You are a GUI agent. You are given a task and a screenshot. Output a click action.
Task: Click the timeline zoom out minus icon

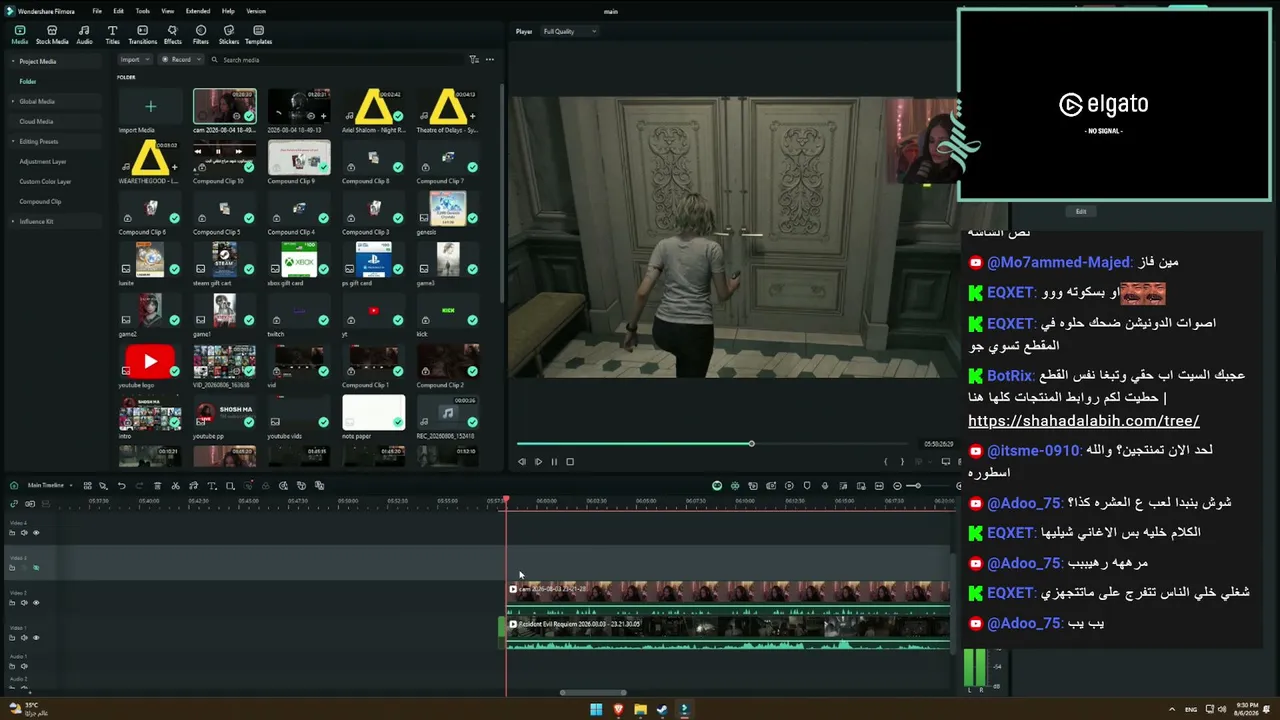click(x=897, y=486)
